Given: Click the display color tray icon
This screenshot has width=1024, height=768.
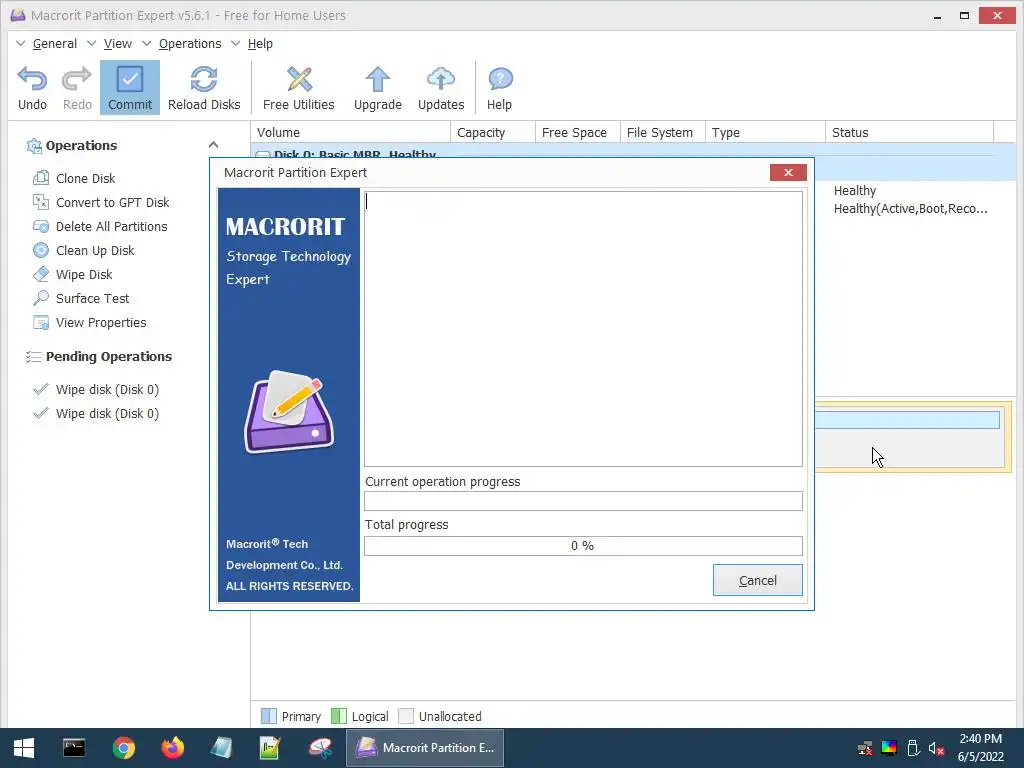Looking at the screenshot, I should tap(889, 748).
